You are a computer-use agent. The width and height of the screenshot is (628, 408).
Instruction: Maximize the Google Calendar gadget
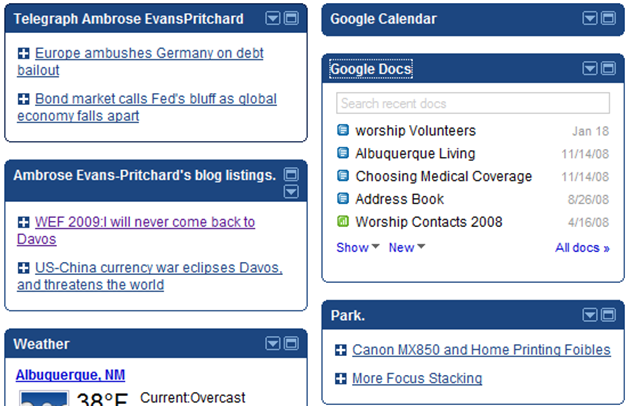(608, 18)
